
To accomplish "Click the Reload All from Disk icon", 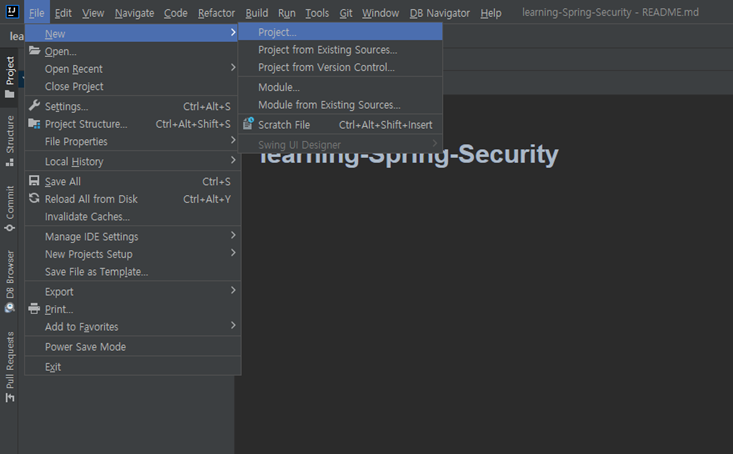I will click(x=34, y=198).
